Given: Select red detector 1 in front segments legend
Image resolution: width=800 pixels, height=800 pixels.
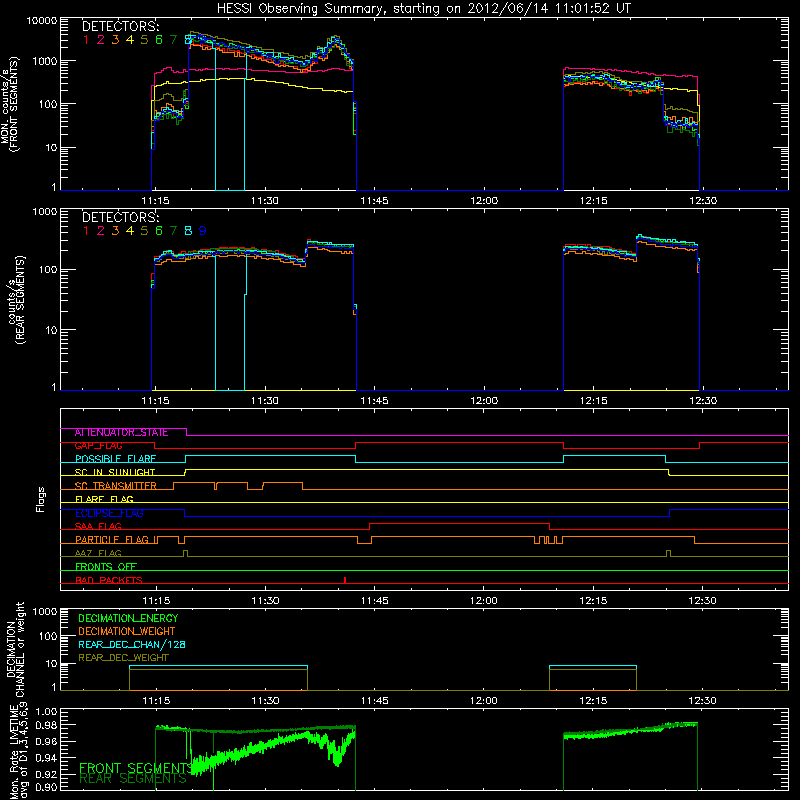Looking at the screenshot, I should pyautogui.click(x=86, y=40).
